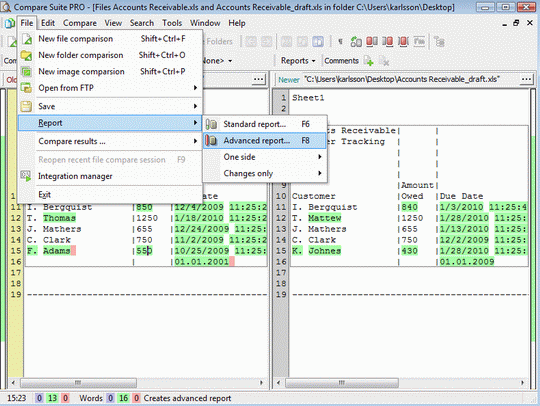
Task: Open the Tools menu
Action: (172, 23)
